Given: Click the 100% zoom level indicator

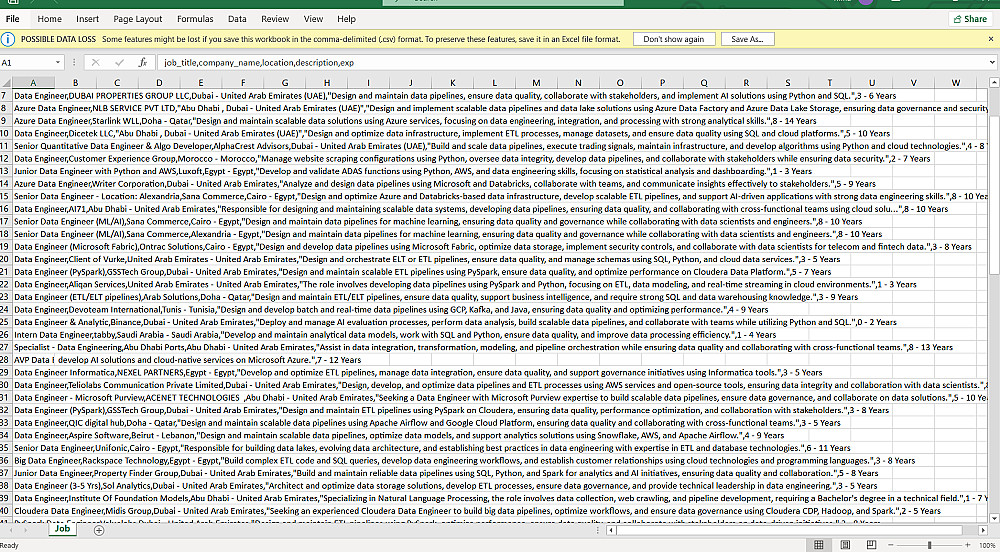Looking at the screenshot, I should tap(987, 546).
